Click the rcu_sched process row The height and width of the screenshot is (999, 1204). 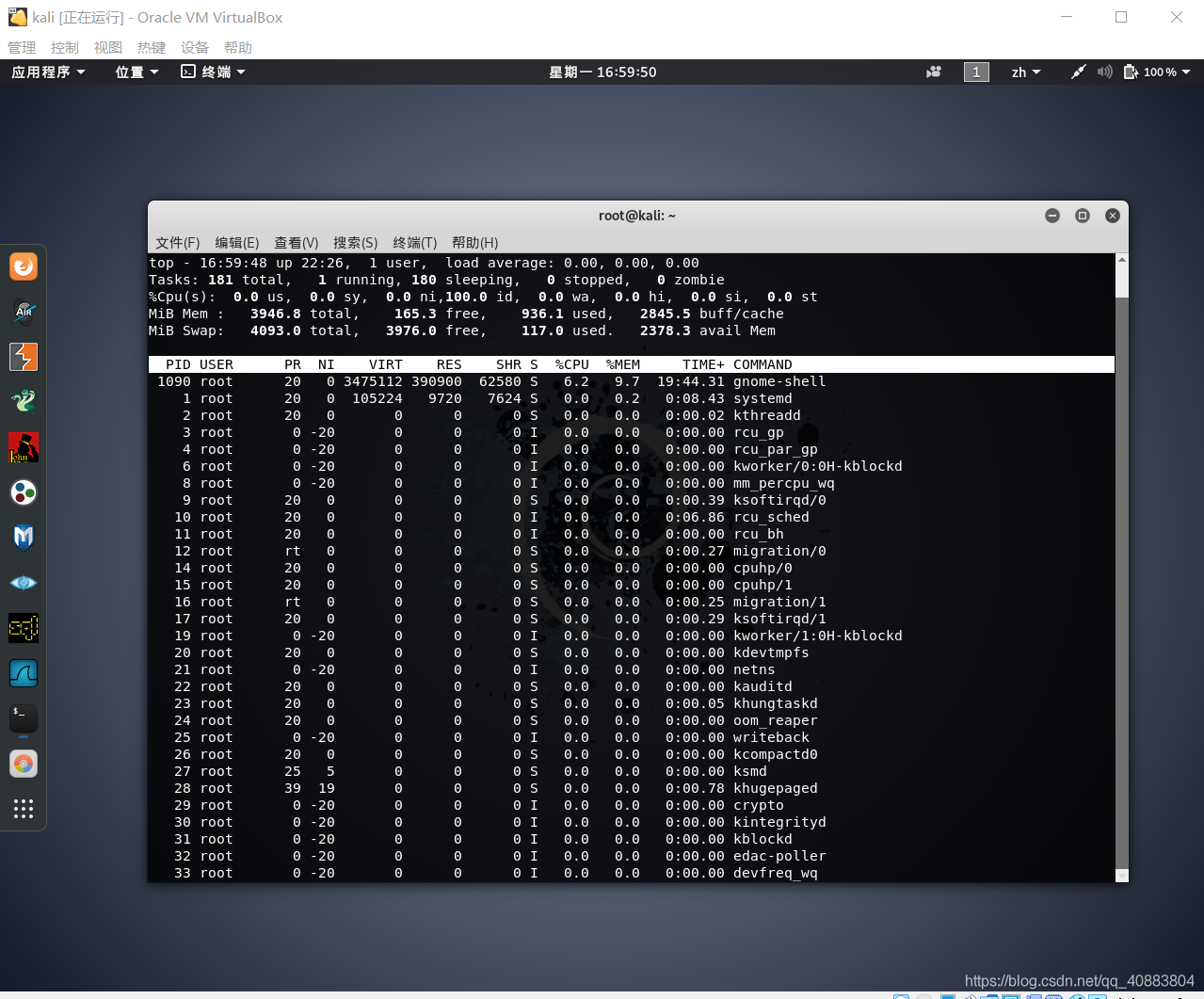[631, 517]
